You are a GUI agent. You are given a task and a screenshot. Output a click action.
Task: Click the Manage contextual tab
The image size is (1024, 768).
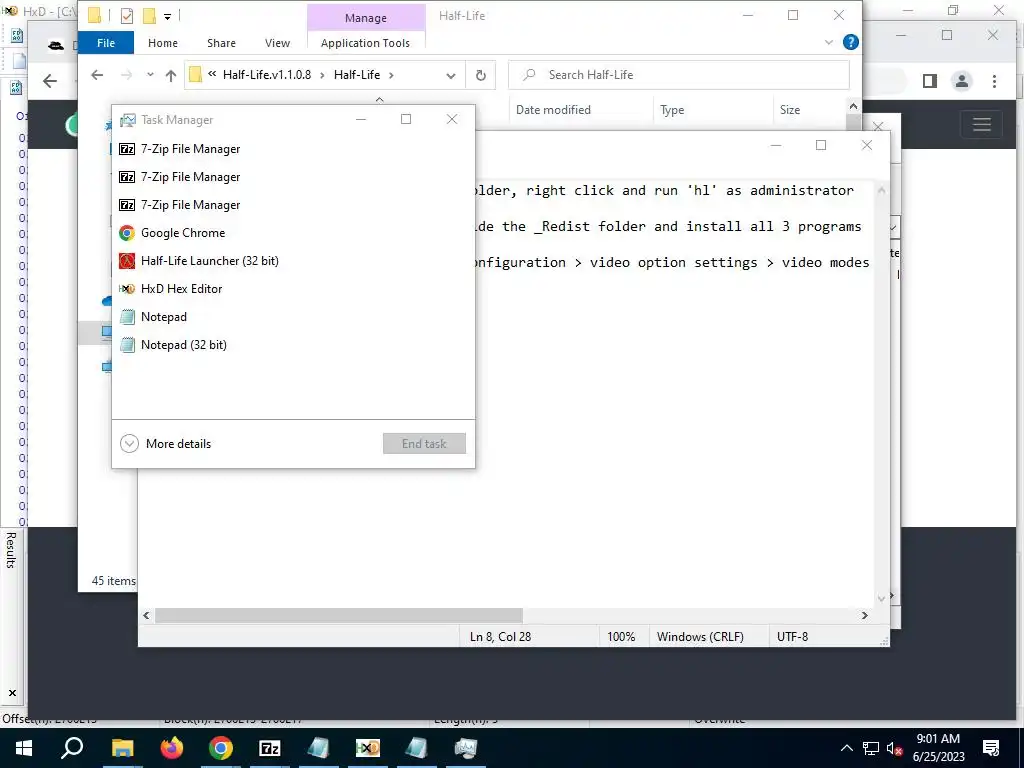point(366,18)
